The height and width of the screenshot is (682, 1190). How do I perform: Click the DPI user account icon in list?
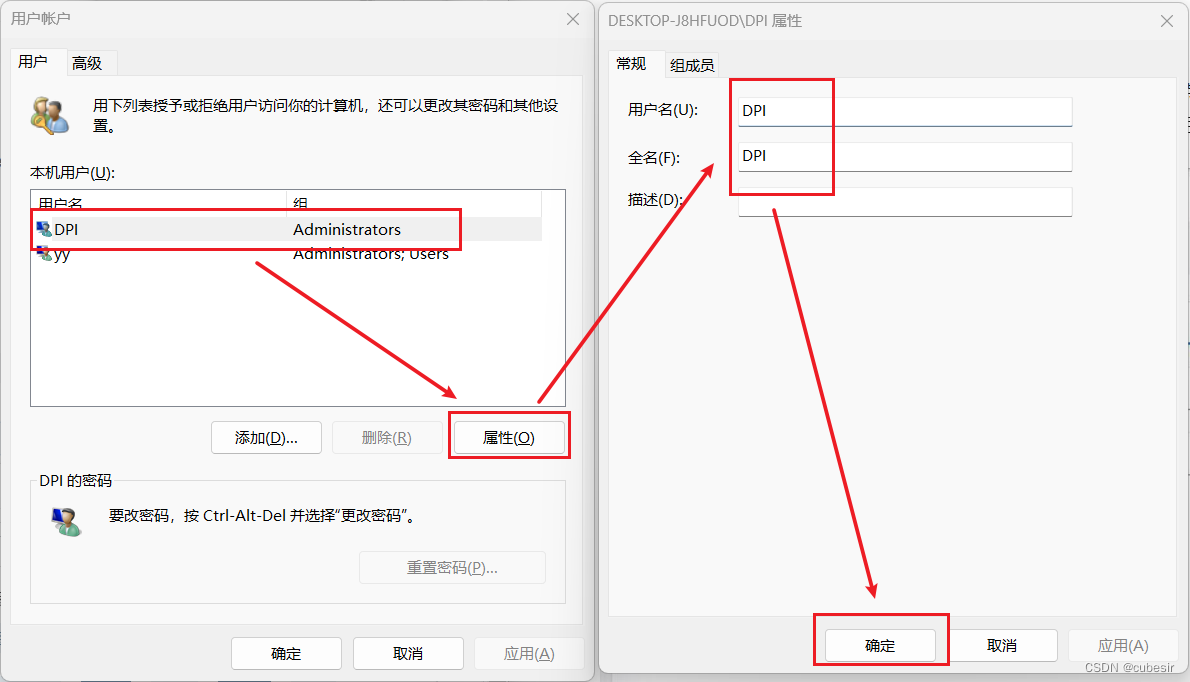pos(44,228)
